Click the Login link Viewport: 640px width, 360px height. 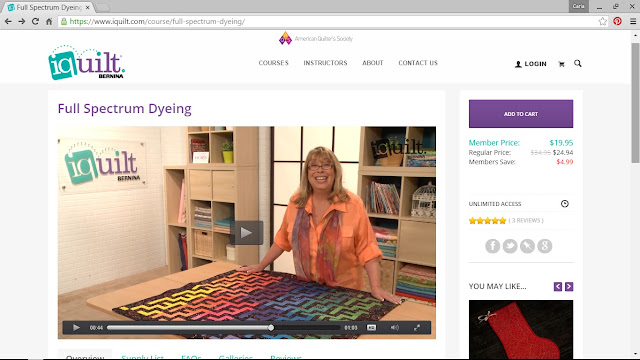coord(531,64)
